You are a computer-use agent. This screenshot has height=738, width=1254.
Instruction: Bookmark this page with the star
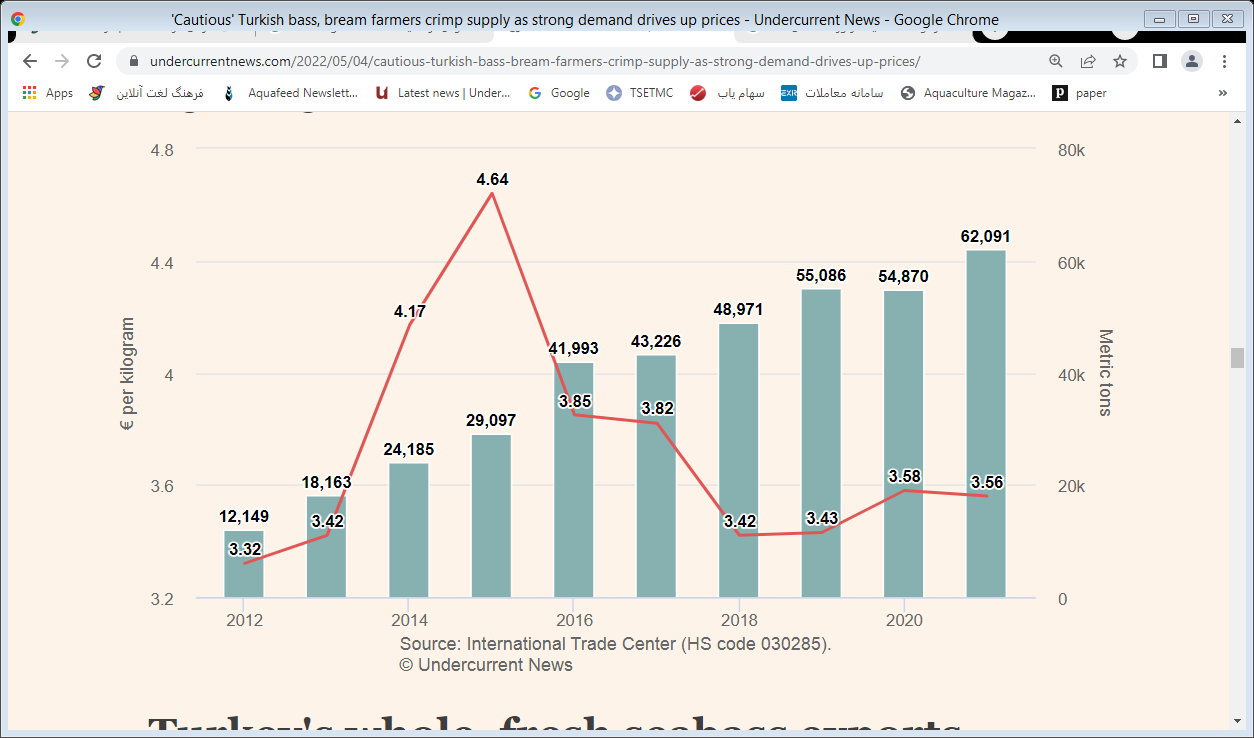click(x=1120, y=61)
